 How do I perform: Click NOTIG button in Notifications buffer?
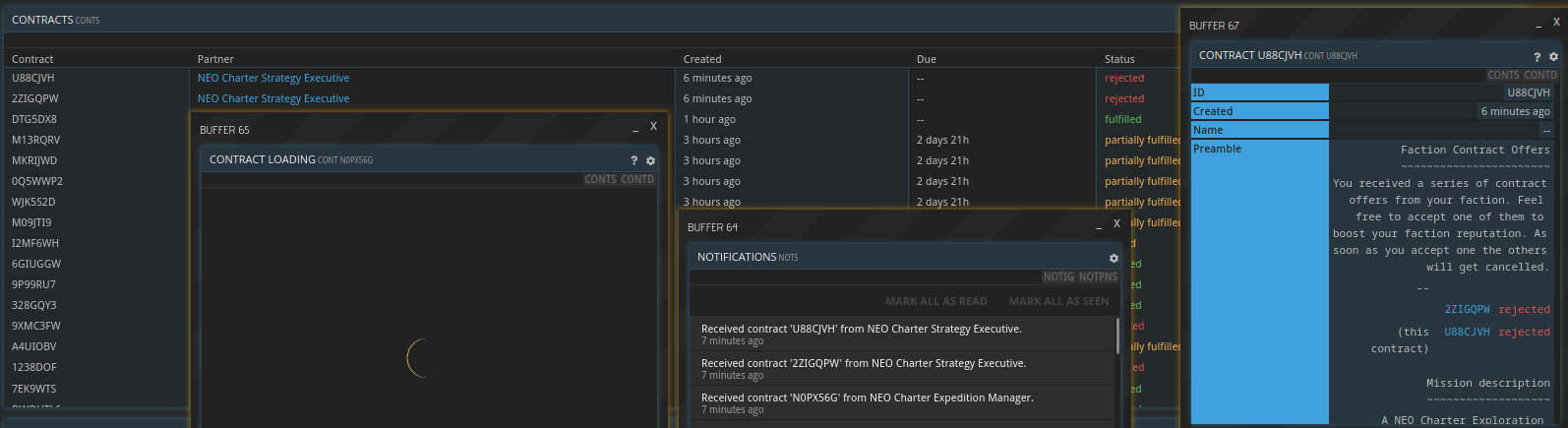click(1058, 276)
